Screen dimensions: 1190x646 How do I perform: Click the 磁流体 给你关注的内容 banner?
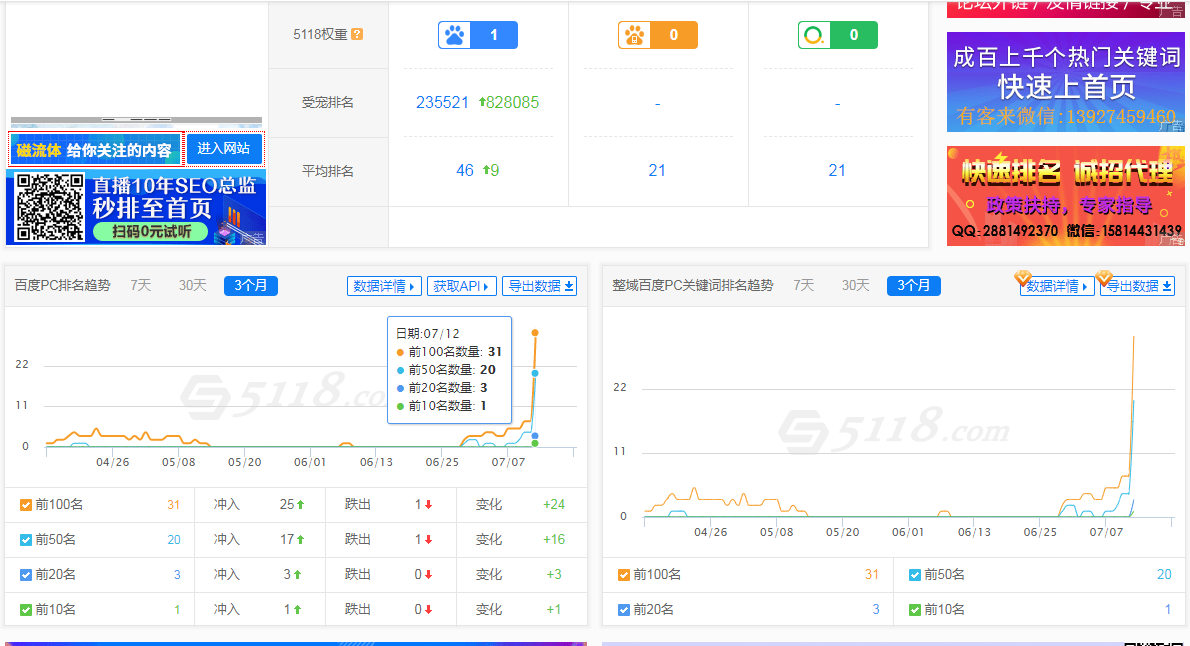[96, 150]
